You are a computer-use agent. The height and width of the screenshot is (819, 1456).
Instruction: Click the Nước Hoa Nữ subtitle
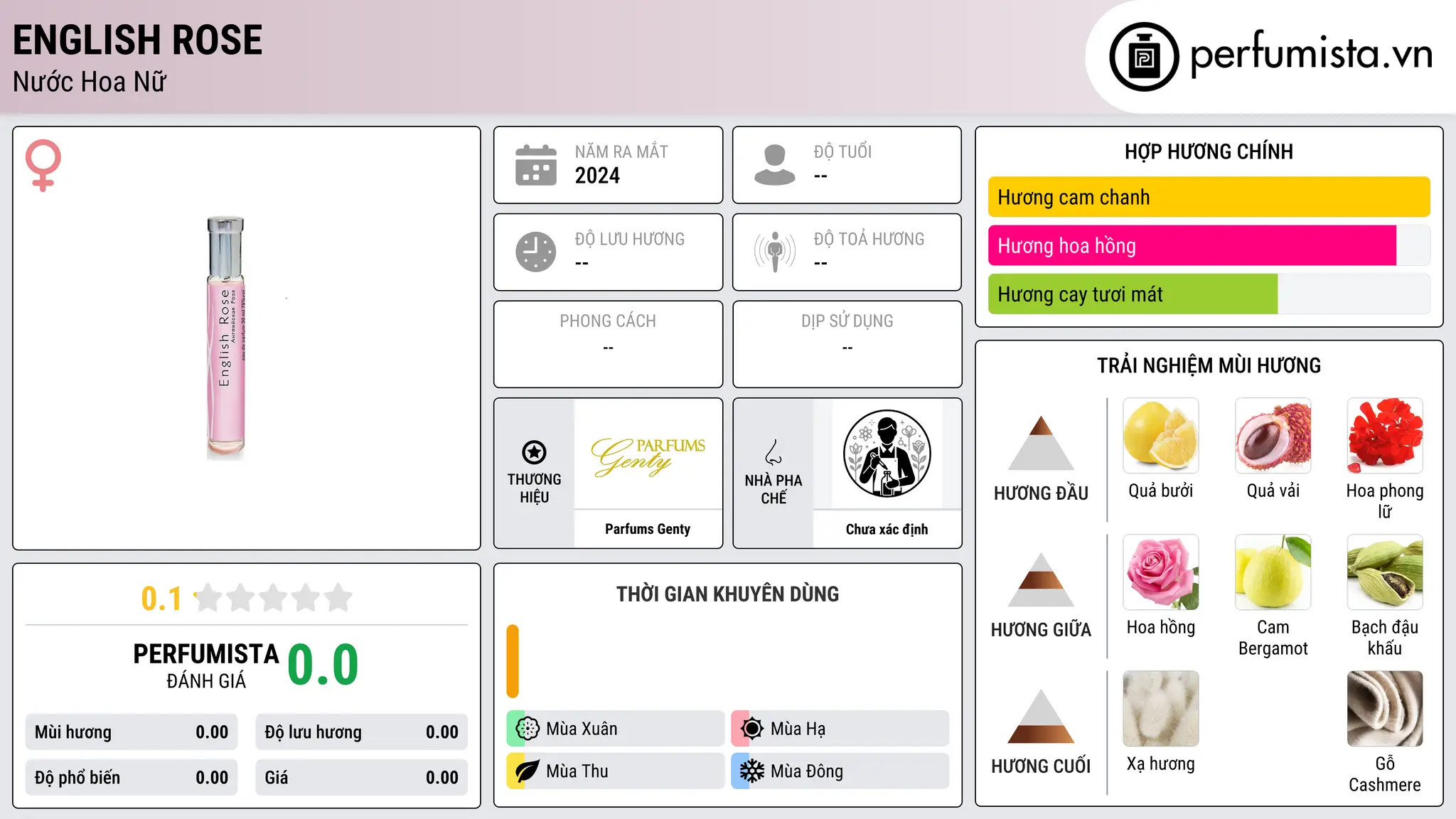click(x=90, y=82)
